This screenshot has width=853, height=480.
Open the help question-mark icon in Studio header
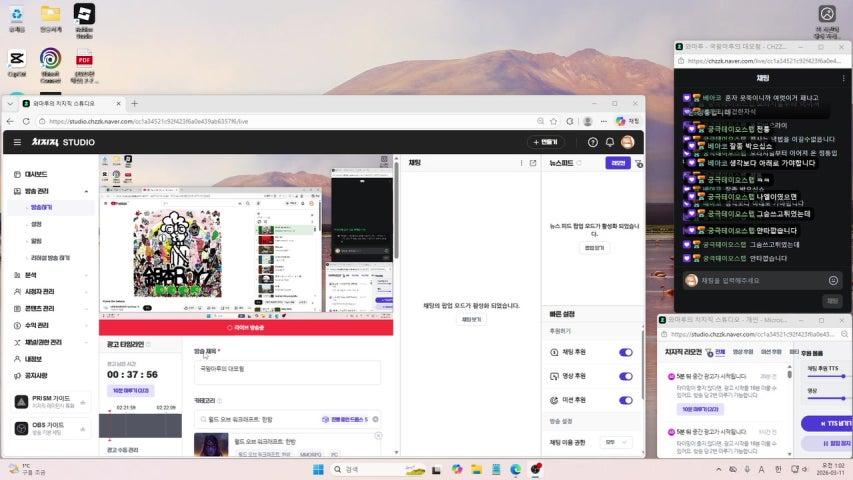pos(592,142)
